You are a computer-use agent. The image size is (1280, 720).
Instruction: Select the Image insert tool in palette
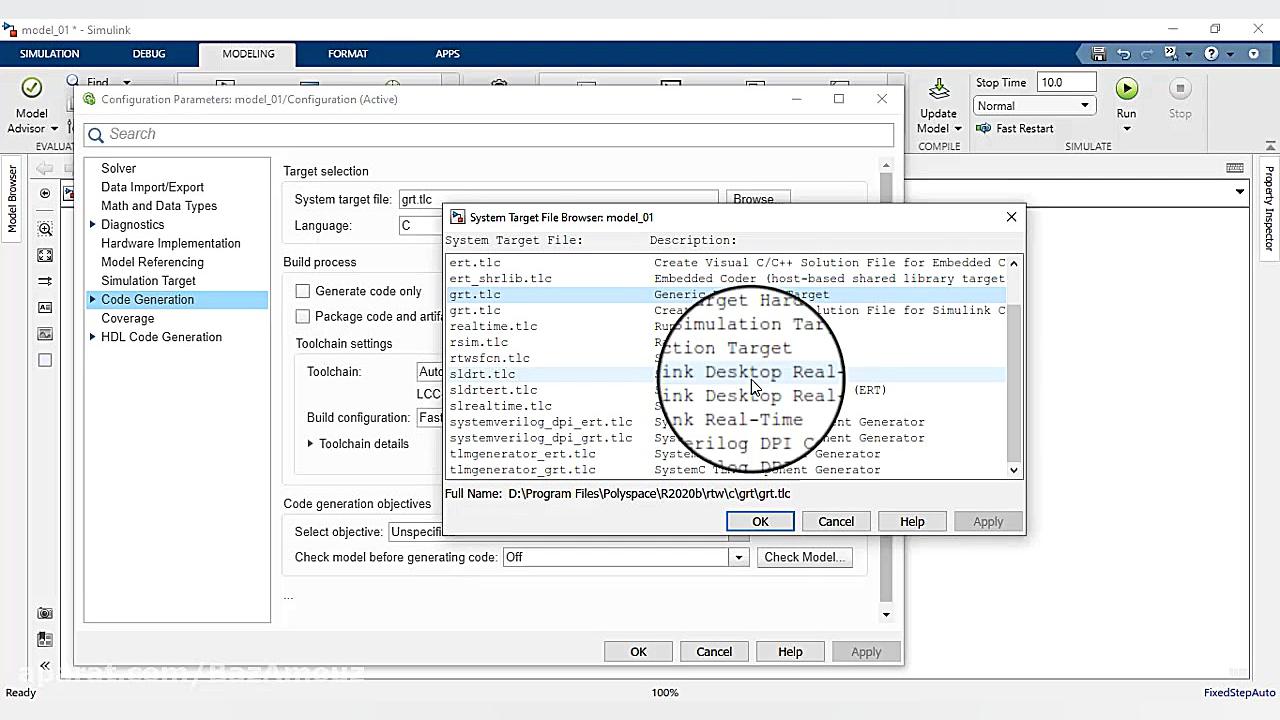(x=45, y=334)
